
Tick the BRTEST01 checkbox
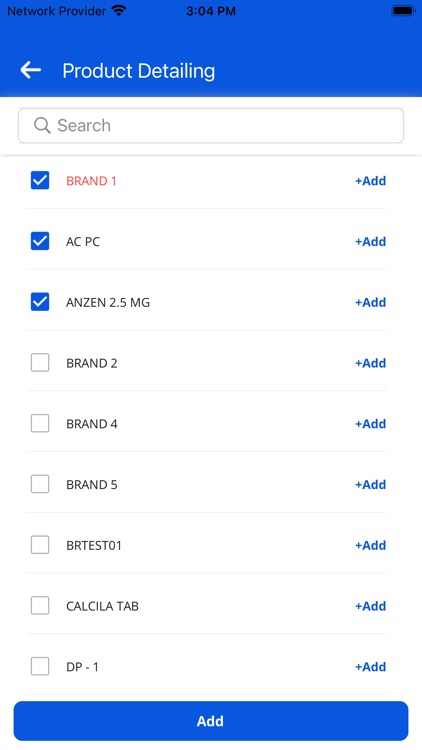click(40, 545)
